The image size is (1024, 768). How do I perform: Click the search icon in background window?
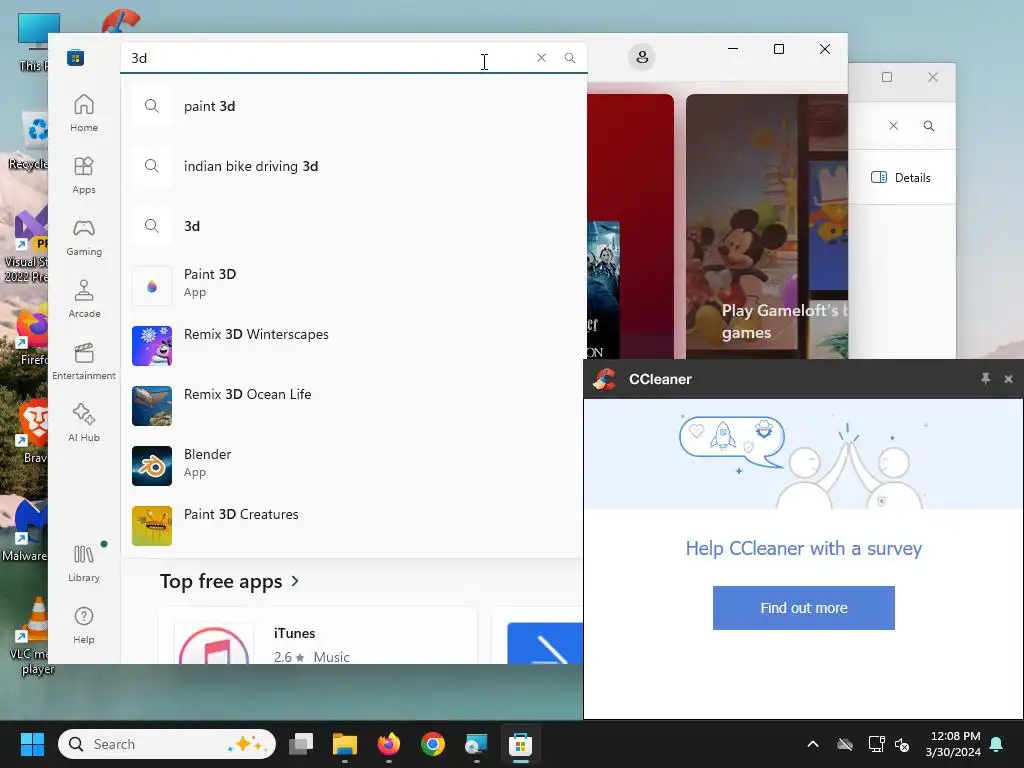tap(929, 125)
